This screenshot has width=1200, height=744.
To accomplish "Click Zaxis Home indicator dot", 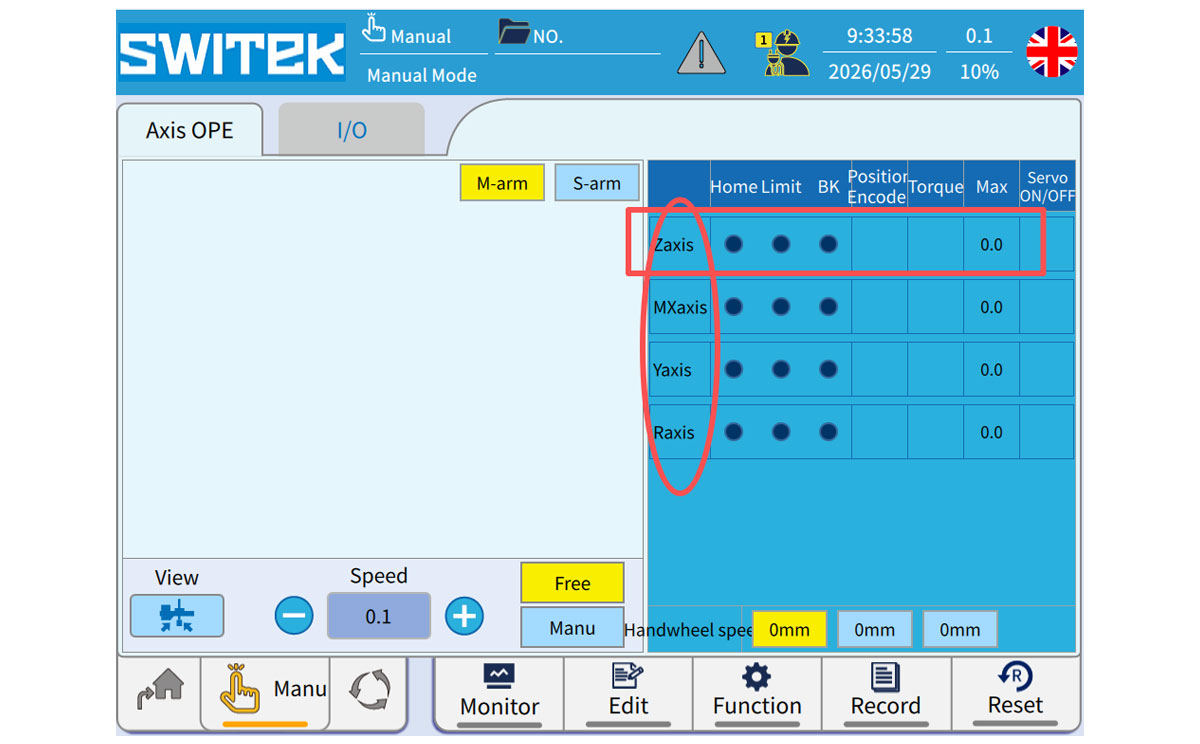I will tap(734, 244).
